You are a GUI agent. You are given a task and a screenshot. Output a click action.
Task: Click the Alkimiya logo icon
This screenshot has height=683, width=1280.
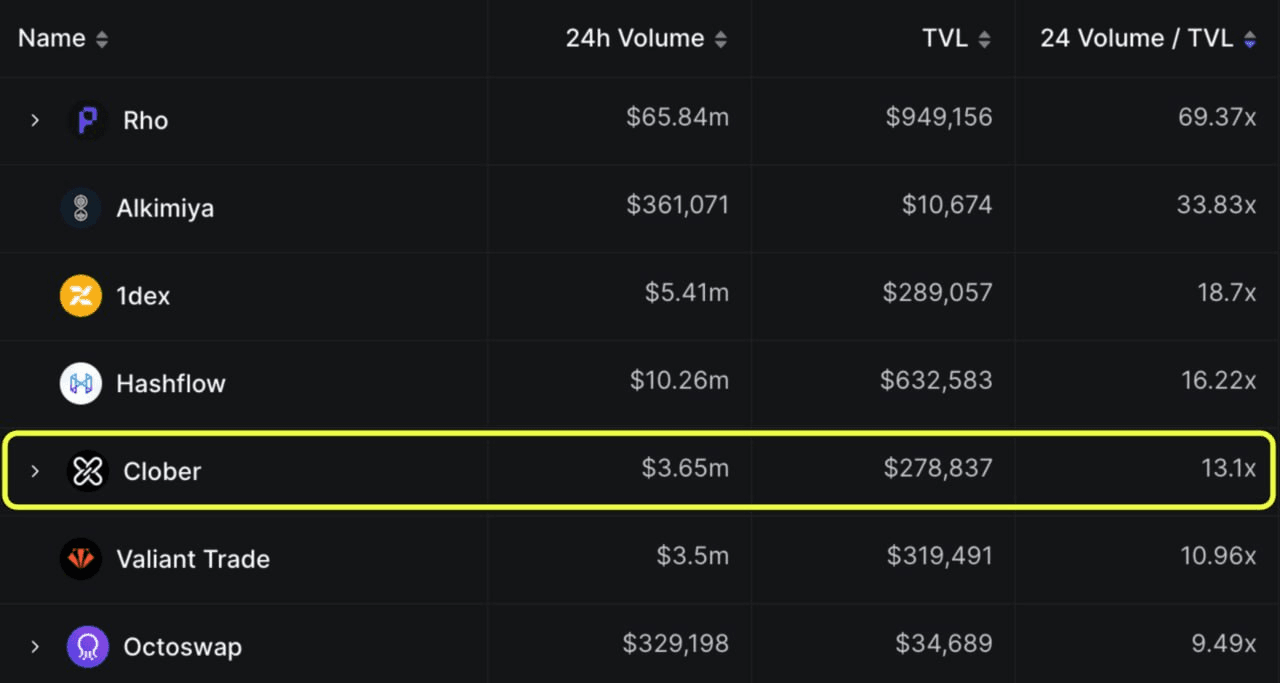click(x=81, y=208)
